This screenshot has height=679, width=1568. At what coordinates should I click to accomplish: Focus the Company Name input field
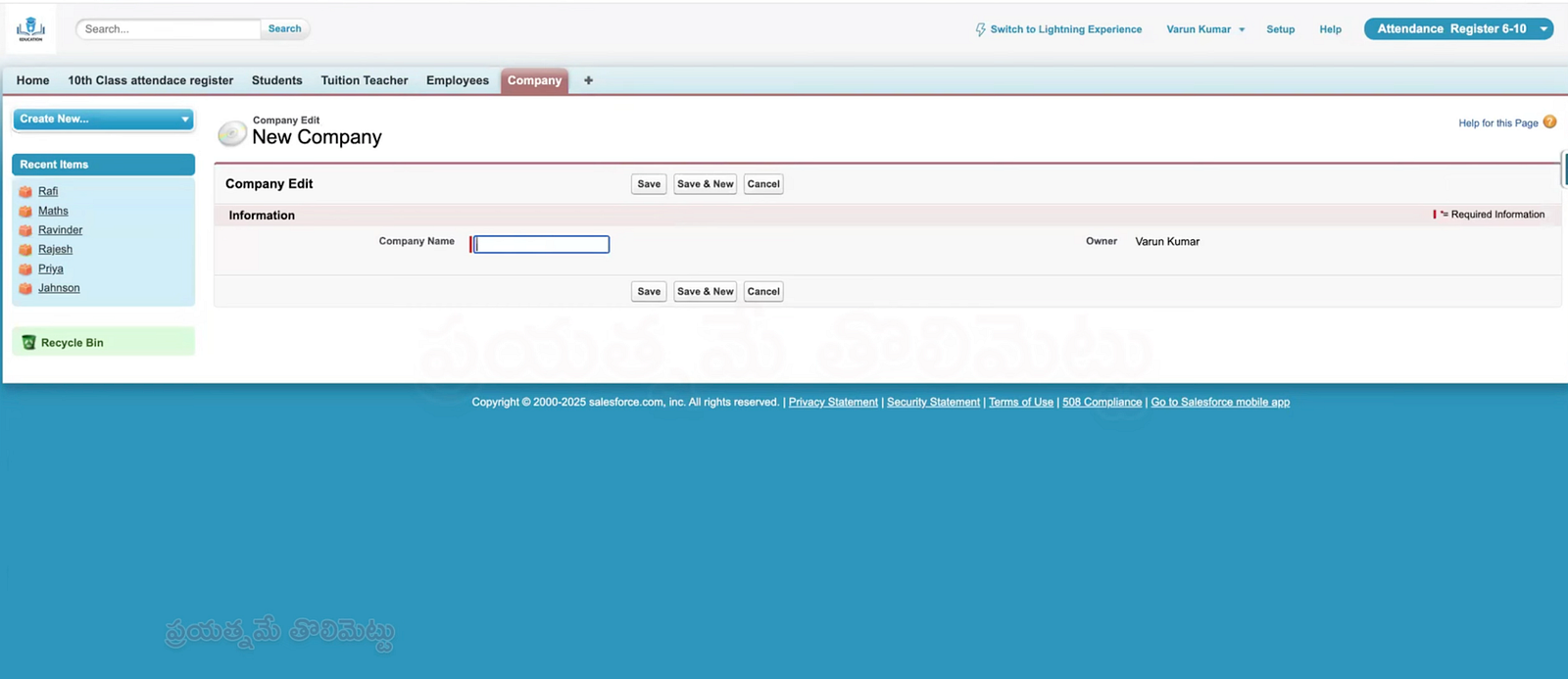542,245
